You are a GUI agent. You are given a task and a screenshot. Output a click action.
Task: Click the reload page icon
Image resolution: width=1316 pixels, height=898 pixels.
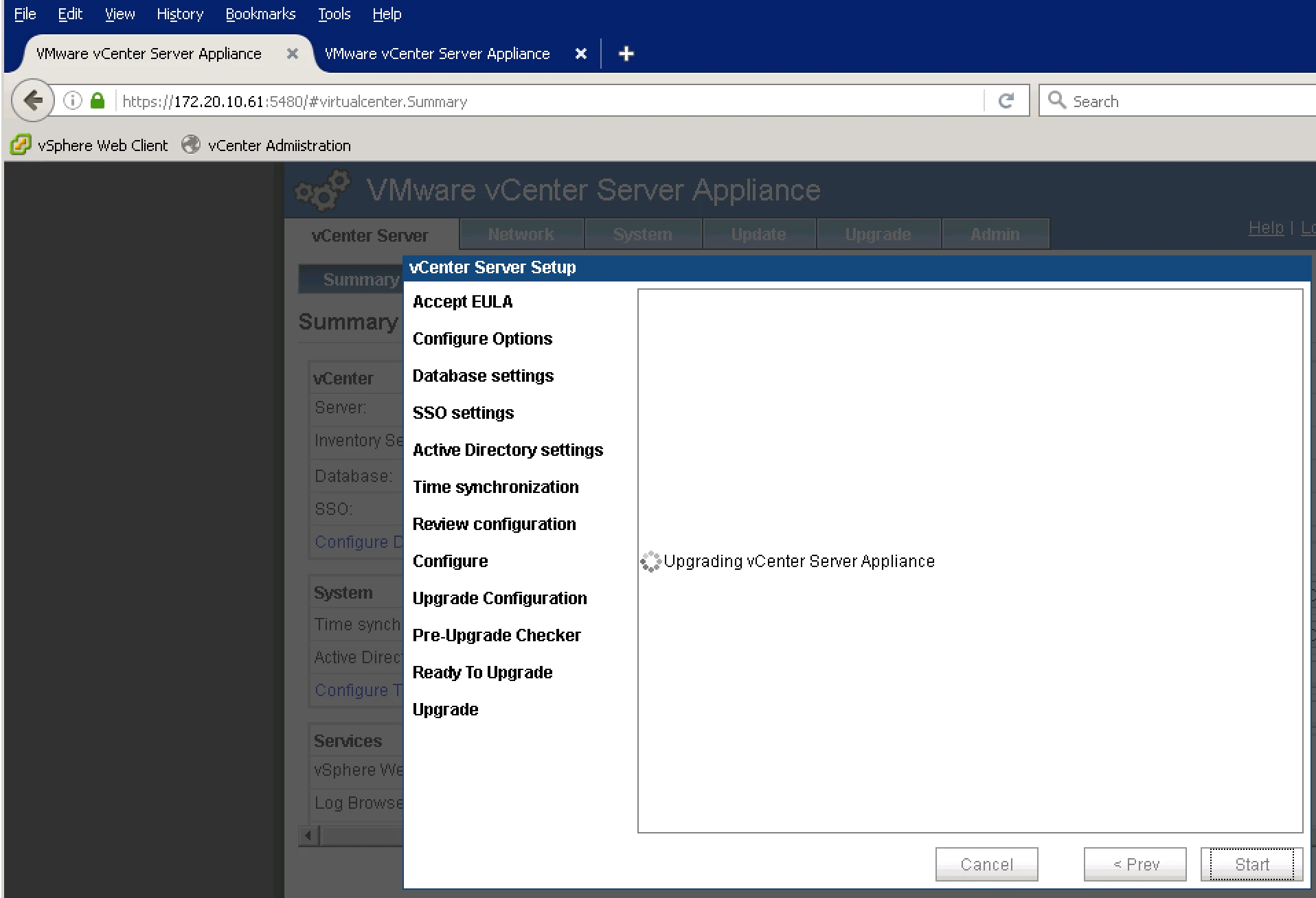coord(1006,101)
